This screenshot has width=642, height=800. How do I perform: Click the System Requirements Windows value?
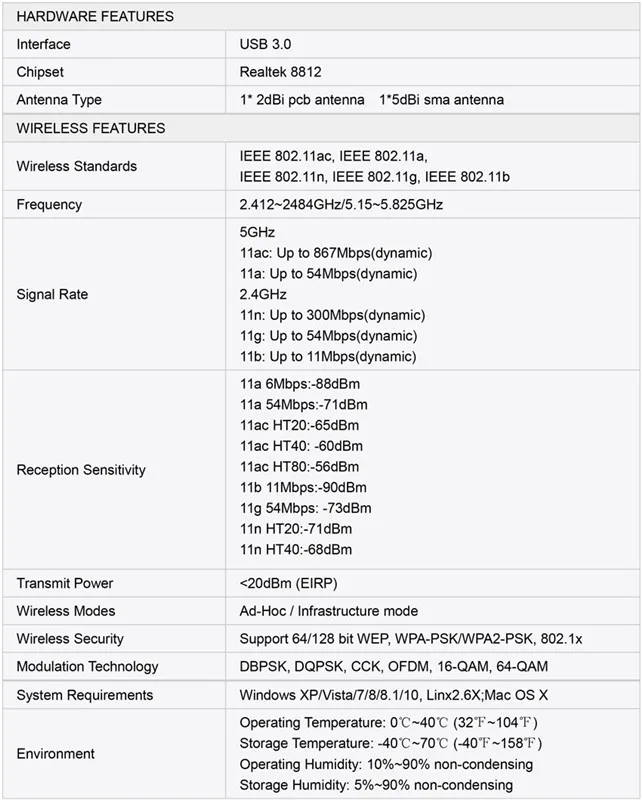coord(393,695)
